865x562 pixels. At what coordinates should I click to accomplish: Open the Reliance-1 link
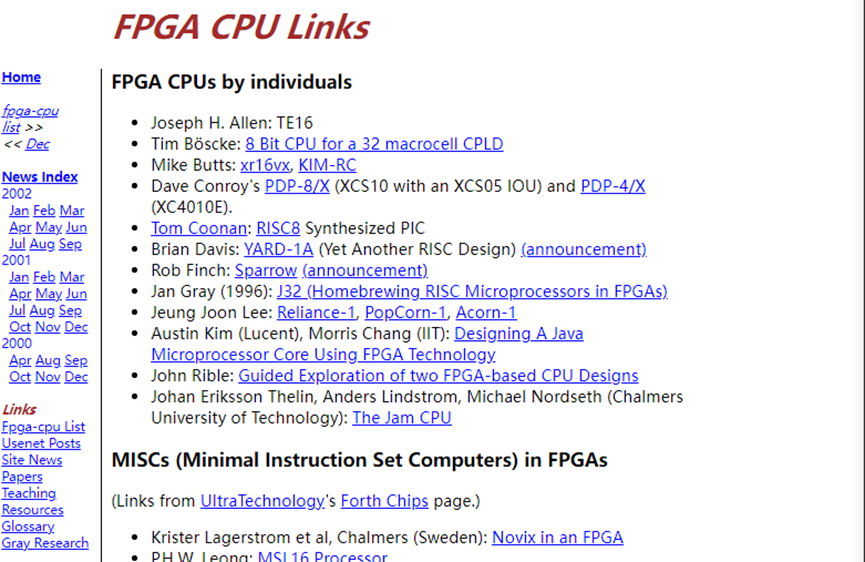[x=316, y=312]
